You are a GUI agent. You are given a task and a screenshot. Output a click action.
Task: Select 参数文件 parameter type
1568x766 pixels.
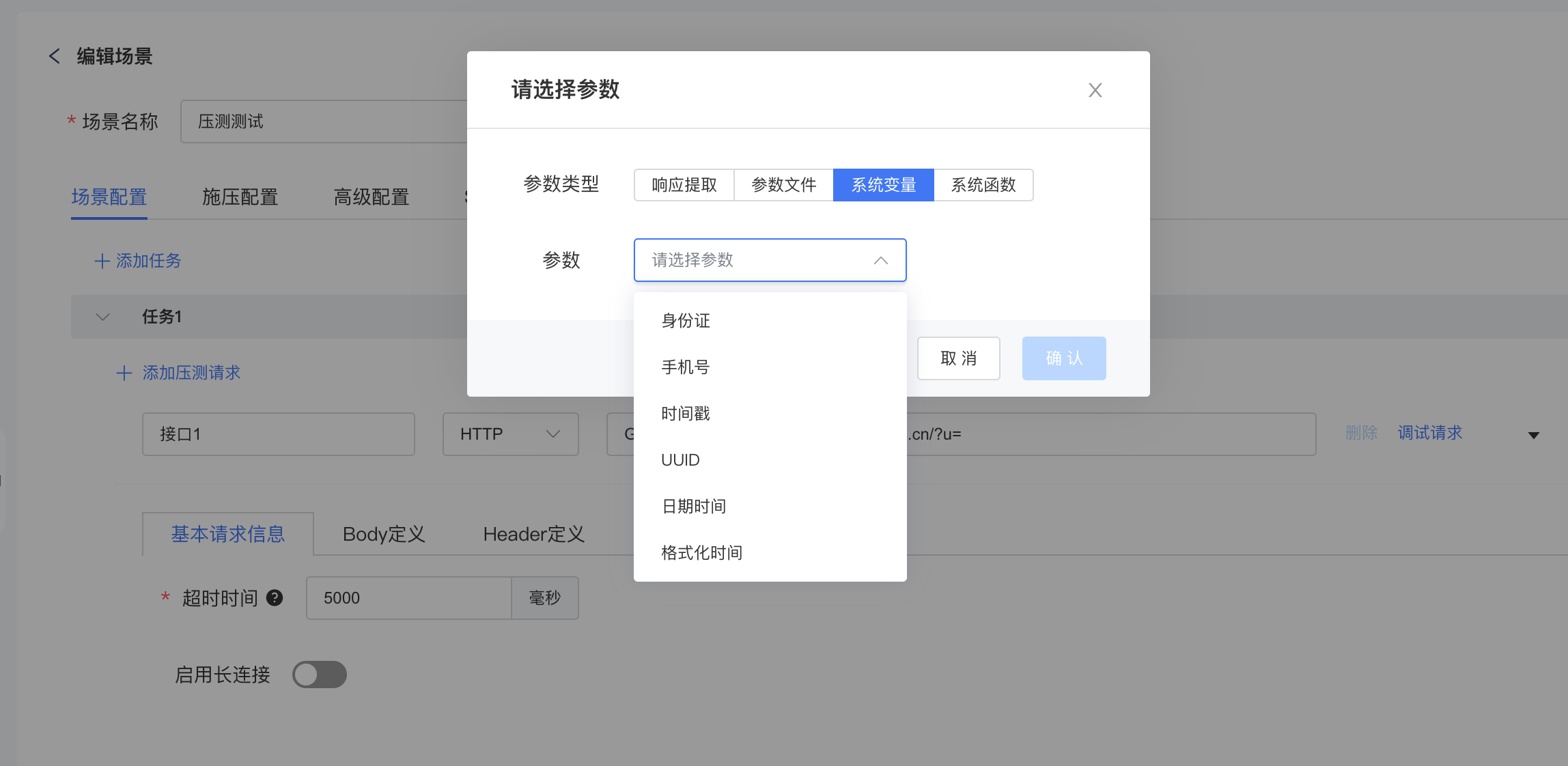pyautogui.click(x=783, y=185)
